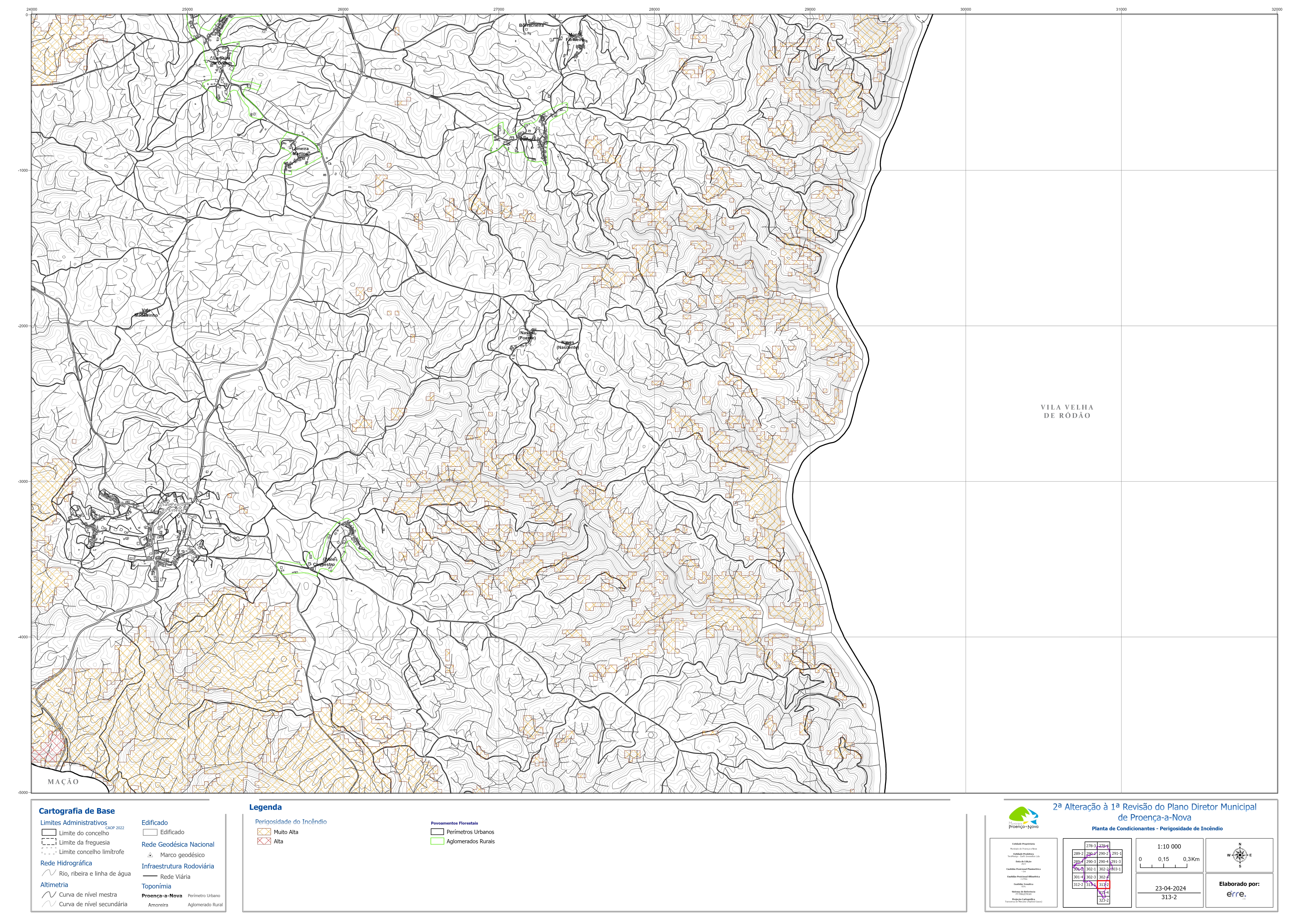This screenshot has height=924, width=1309.
Task: Click the Curva de nível mestra symbol
Action: pyautogui.click(x=48, y=894)
